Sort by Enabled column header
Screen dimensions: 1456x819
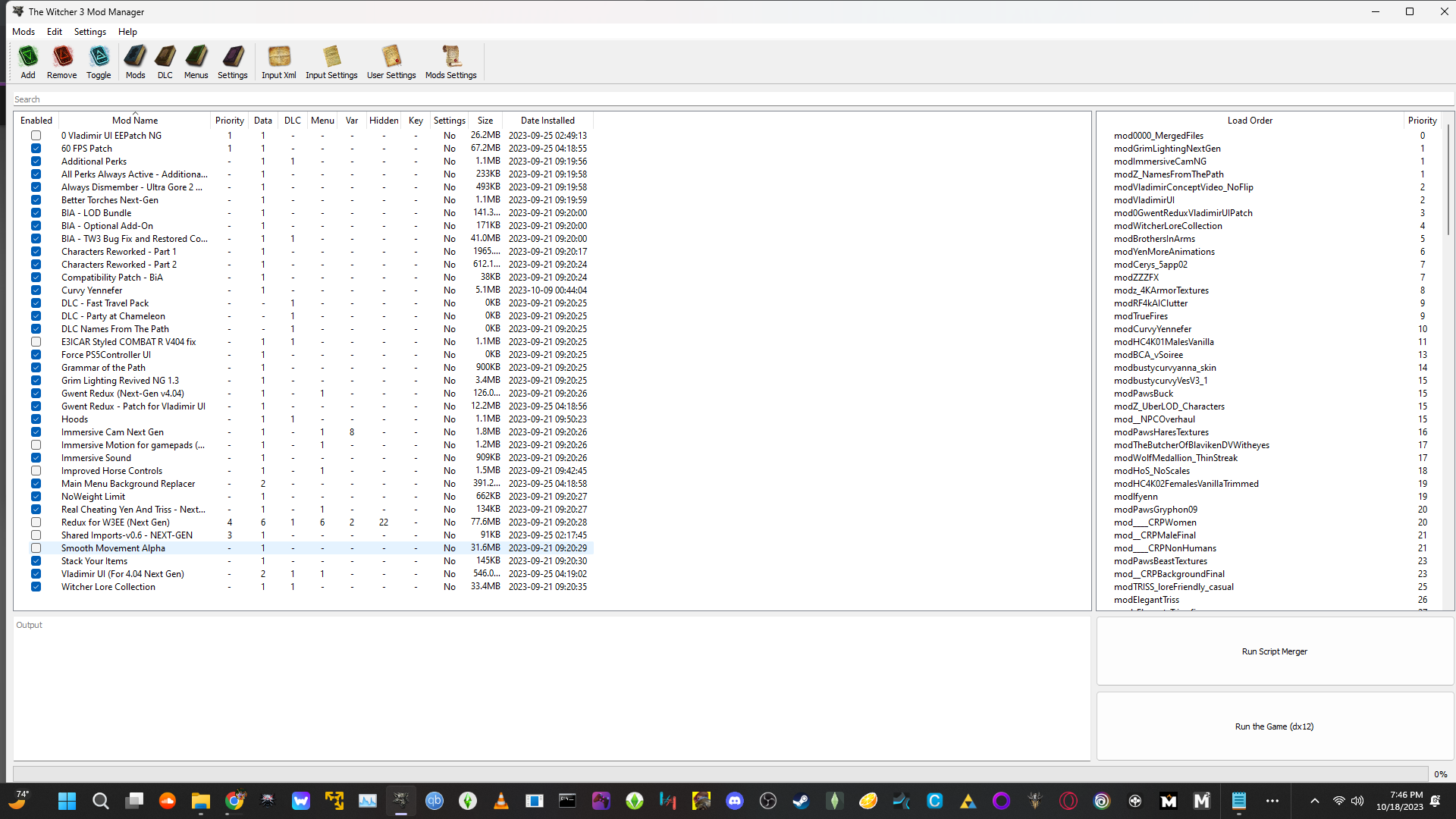[x=36, y=121]
